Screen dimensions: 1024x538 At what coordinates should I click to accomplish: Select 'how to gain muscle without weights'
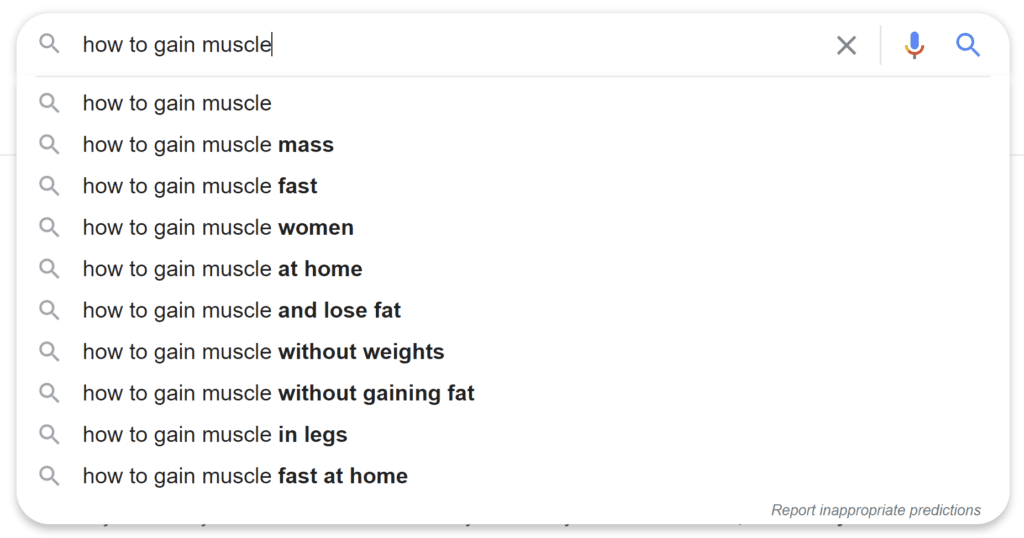click(513, 352)
